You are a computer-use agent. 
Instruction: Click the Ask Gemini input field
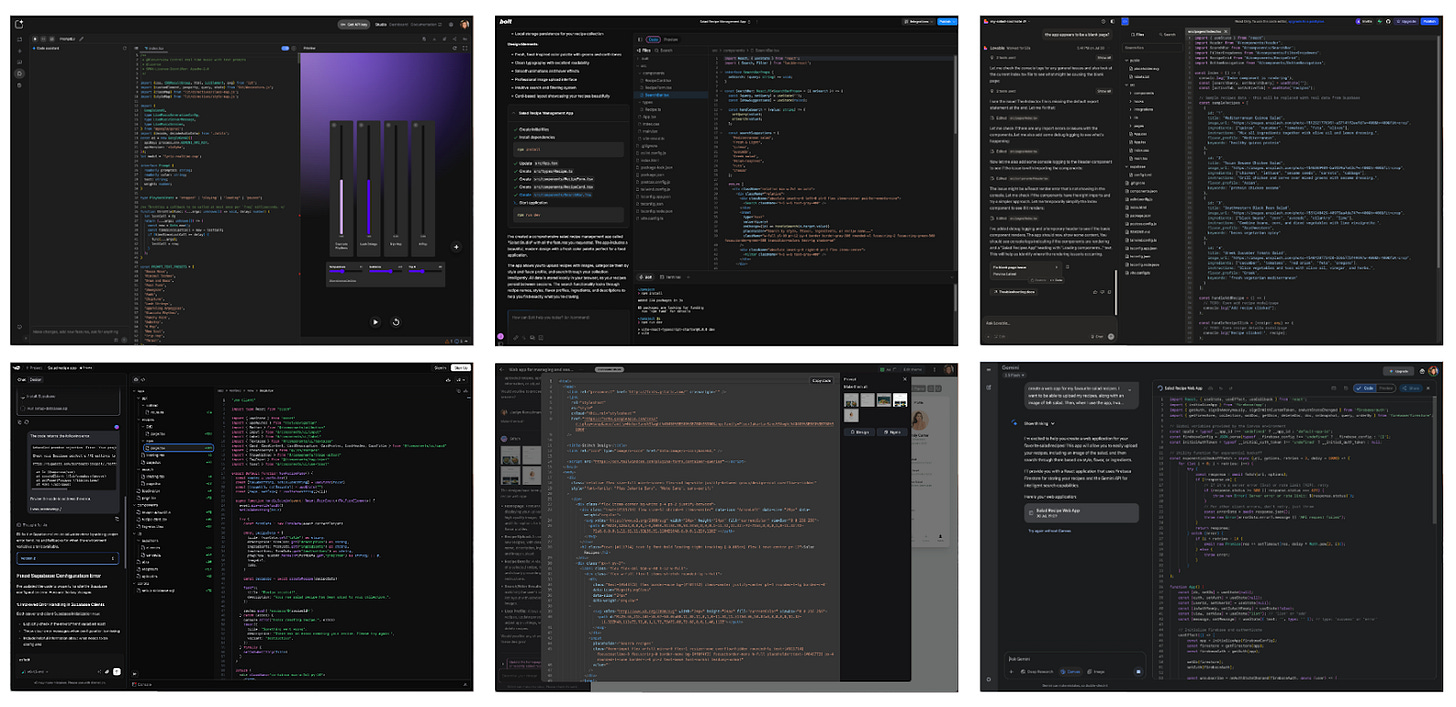coord(1075,659)
